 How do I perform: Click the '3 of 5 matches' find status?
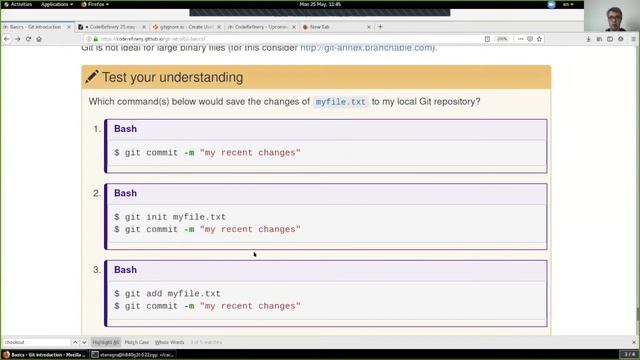[206, 342]
